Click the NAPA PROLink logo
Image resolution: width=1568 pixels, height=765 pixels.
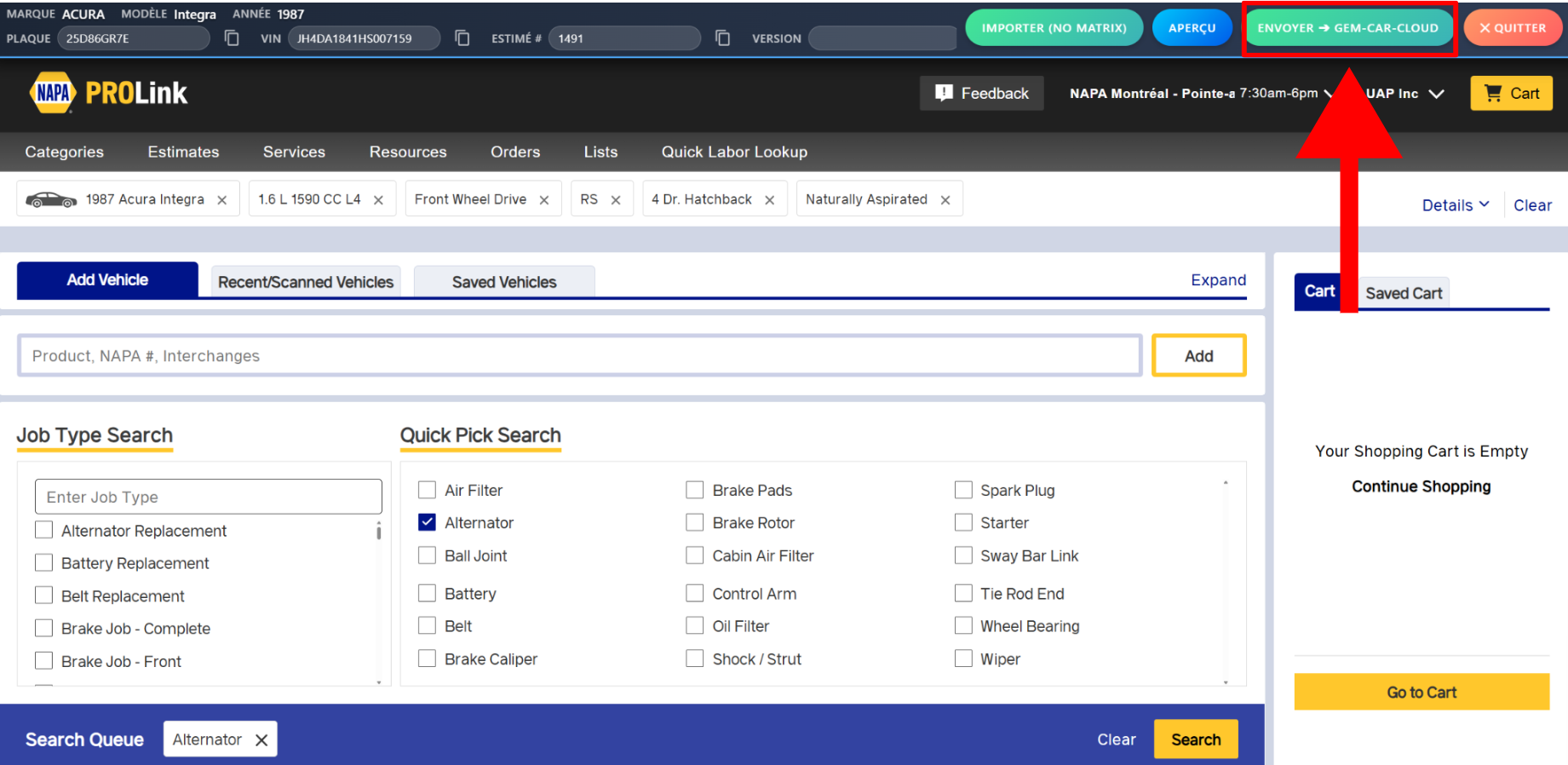point(108,93)
